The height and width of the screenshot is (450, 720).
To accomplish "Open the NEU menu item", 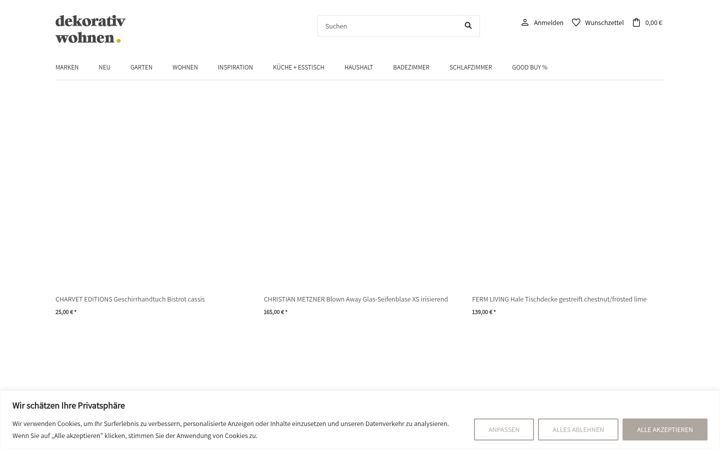I will pos(104,67).
